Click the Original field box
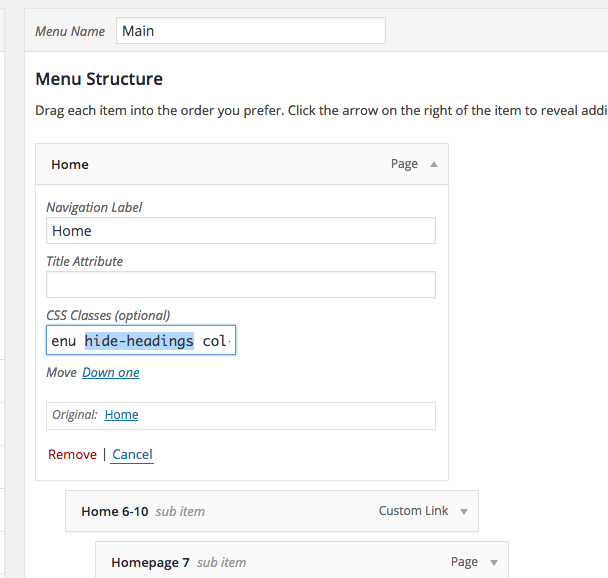608x578 pixels. click(x=241, y=416)
